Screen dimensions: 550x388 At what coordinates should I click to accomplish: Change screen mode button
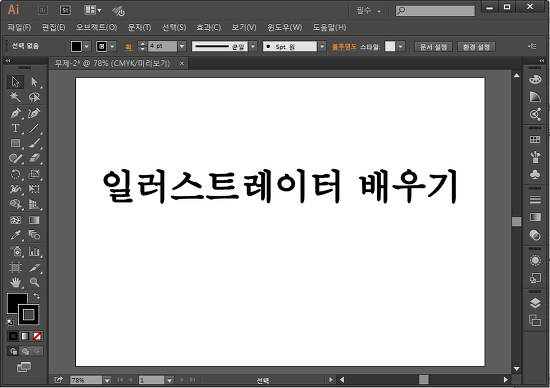24,367
